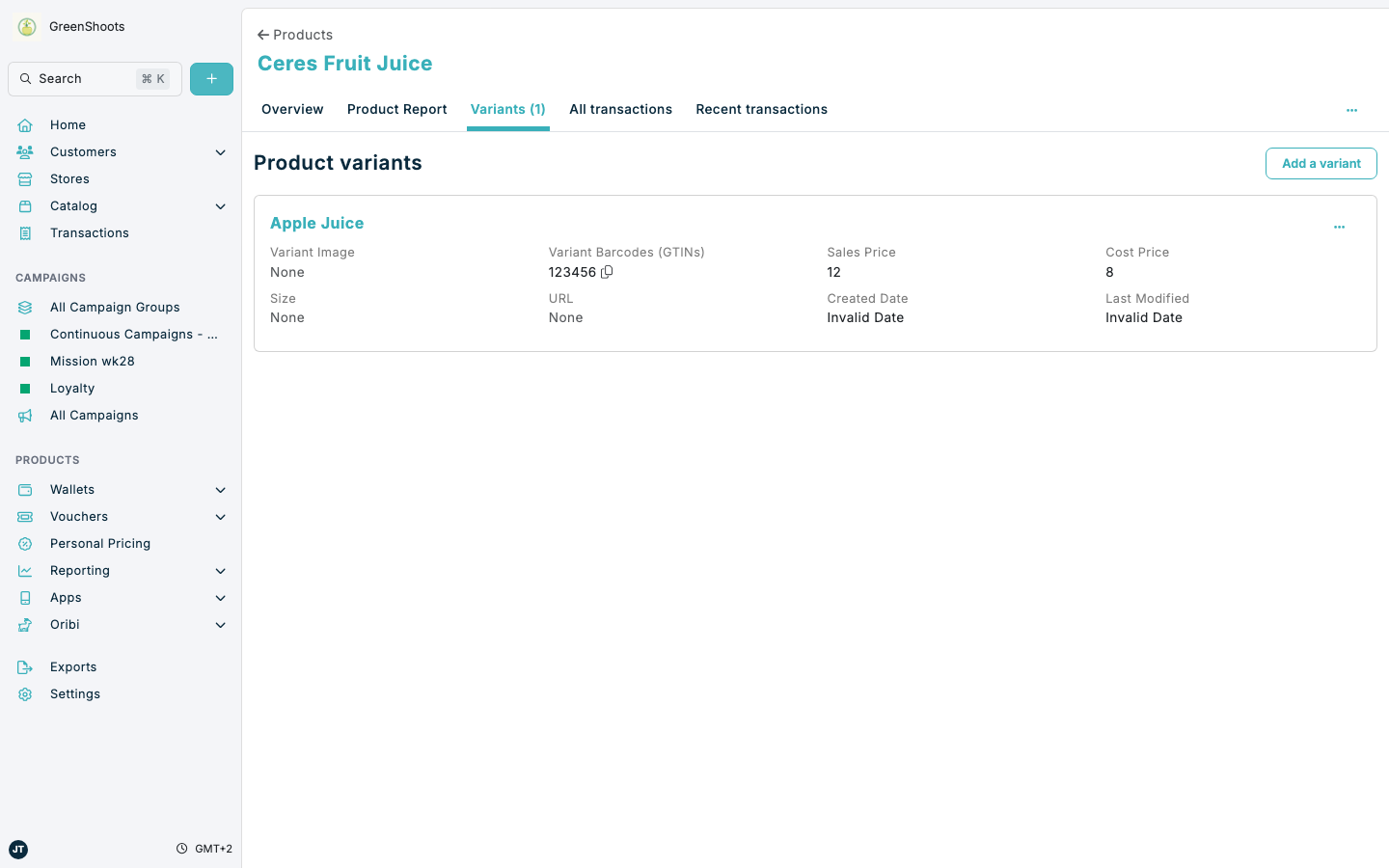Click the All Campaign Groups icon
The height and width of the screenshot is (868, 1389).
point(25,307)
